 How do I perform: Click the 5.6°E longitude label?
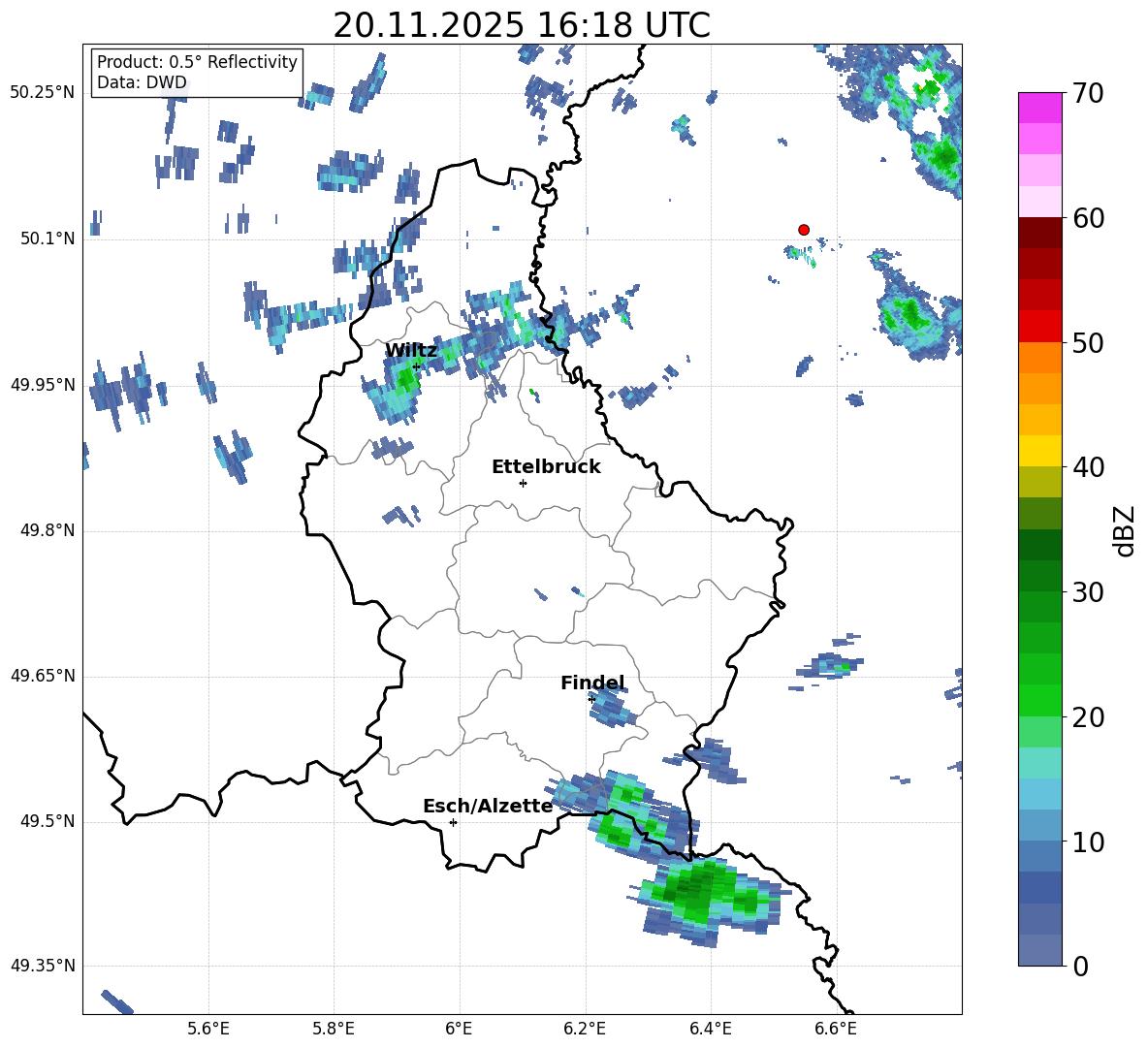[207, 1029]
